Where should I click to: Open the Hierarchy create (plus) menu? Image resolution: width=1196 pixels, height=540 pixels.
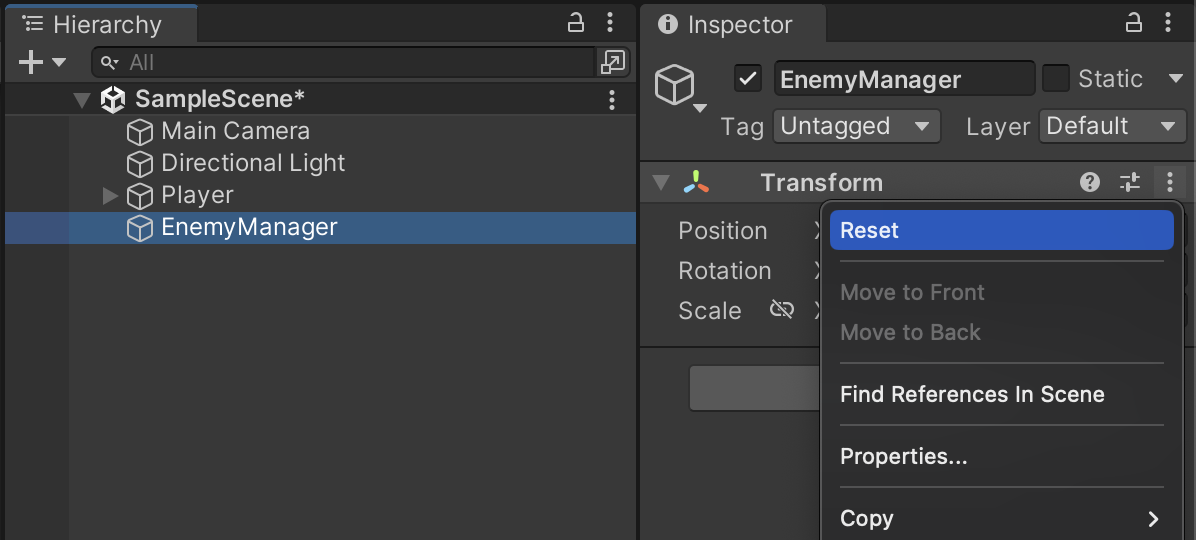coord(41,63)
